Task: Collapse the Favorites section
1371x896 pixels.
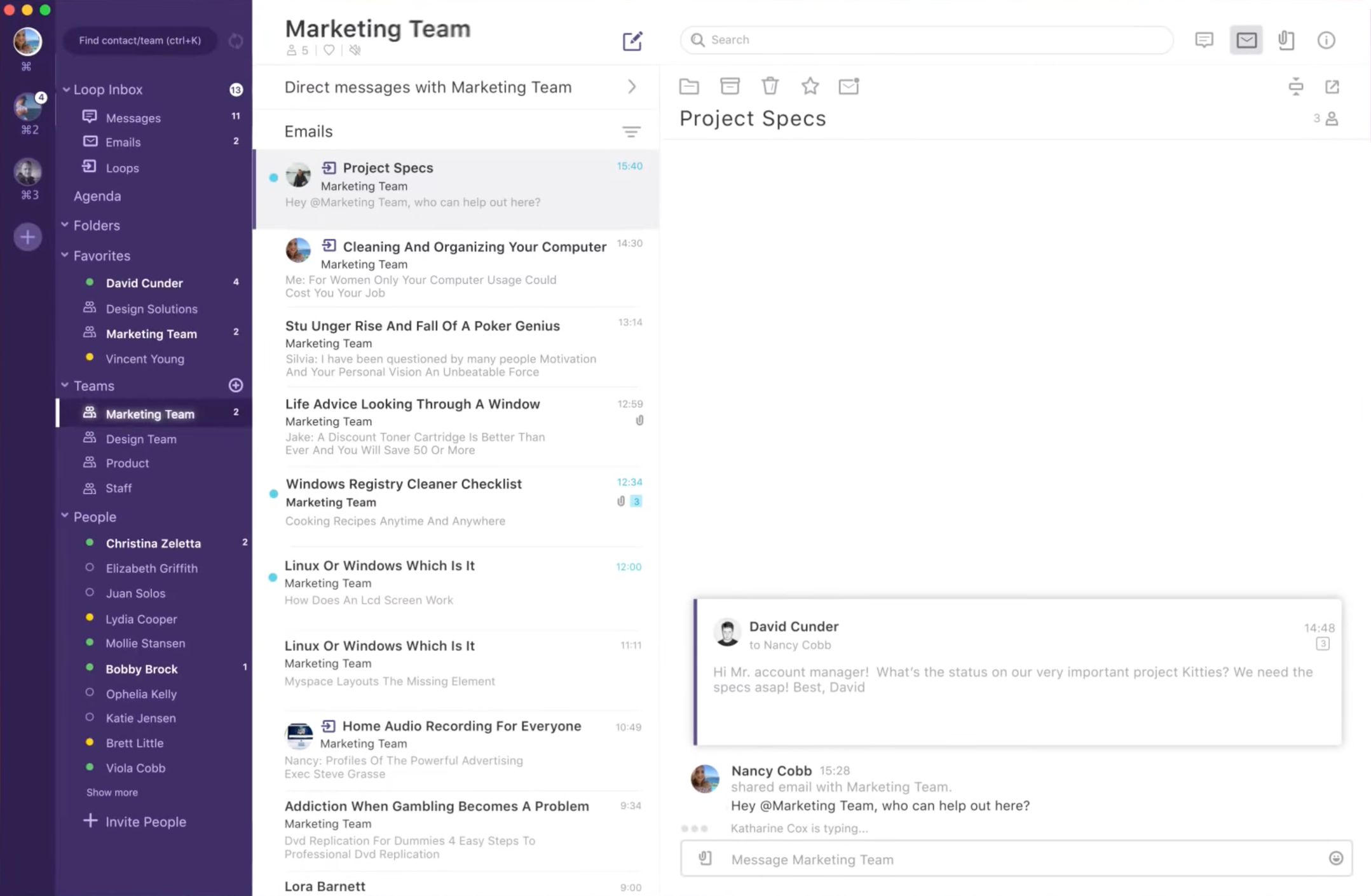Action: tap(65, 255)
